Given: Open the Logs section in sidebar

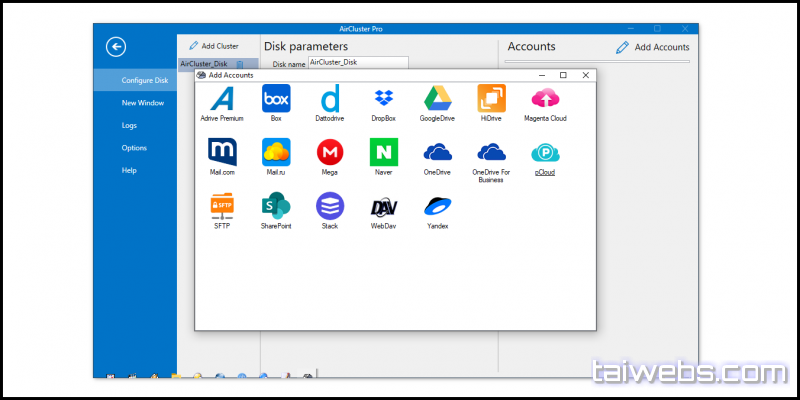Looking at the screenshot, I should (129, 125).
